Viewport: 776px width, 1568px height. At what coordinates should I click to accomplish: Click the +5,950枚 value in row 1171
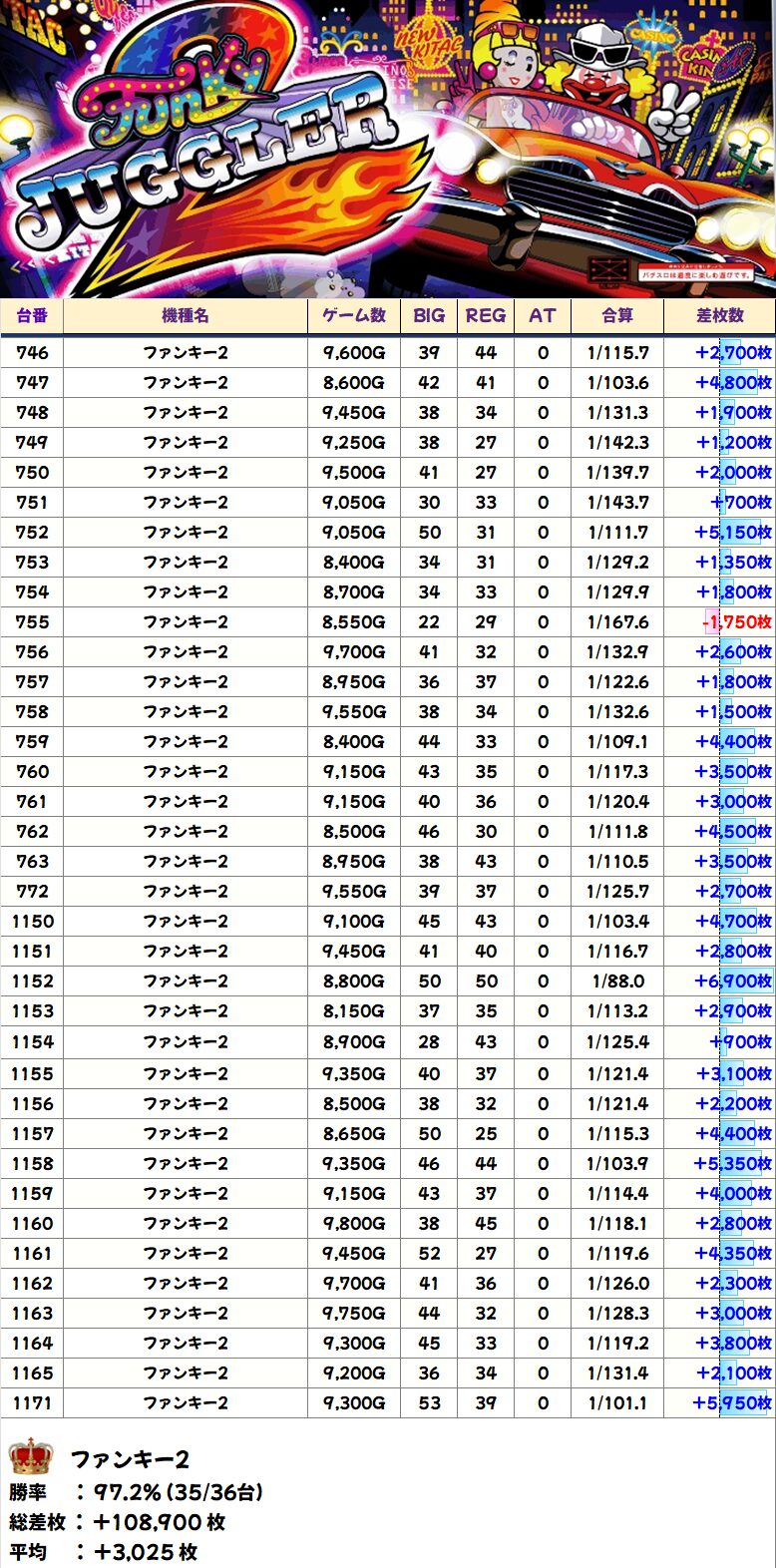pos(733,1402)
